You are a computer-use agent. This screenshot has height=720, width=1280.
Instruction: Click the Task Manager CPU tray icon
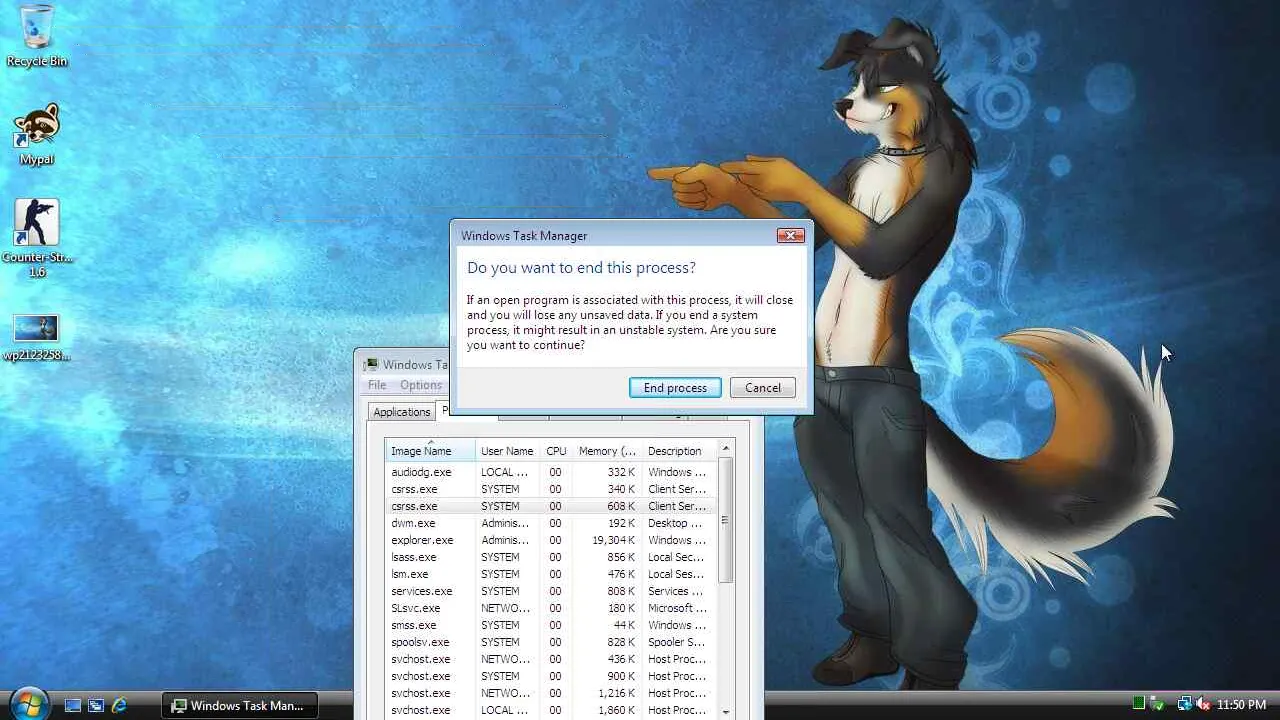[x=1139, y=704]
